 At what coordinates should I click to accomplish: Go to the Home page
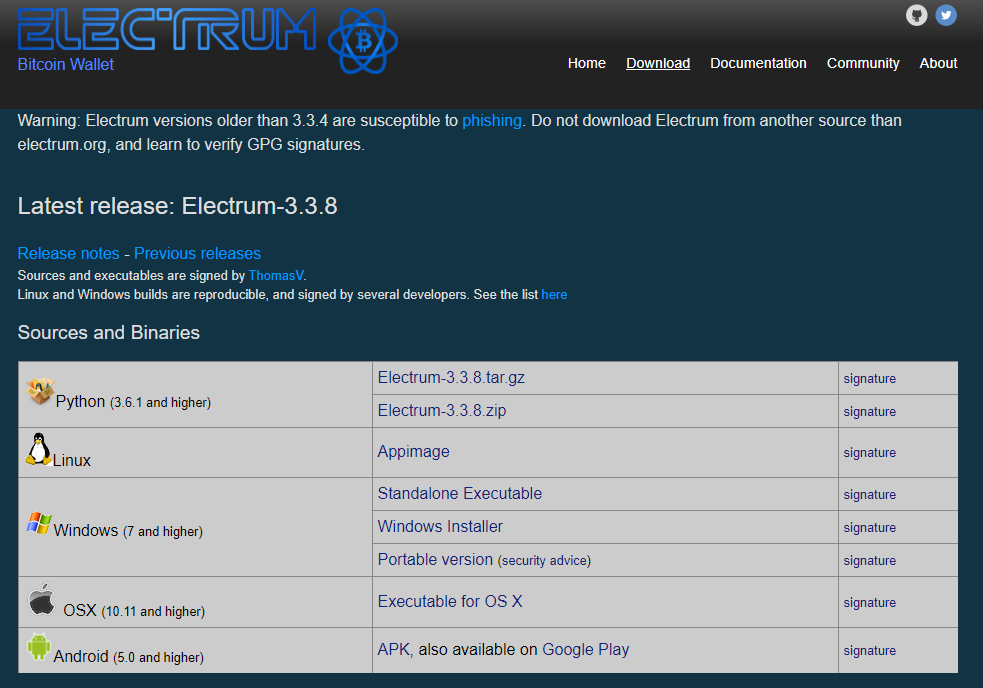(x=586, y=63)
